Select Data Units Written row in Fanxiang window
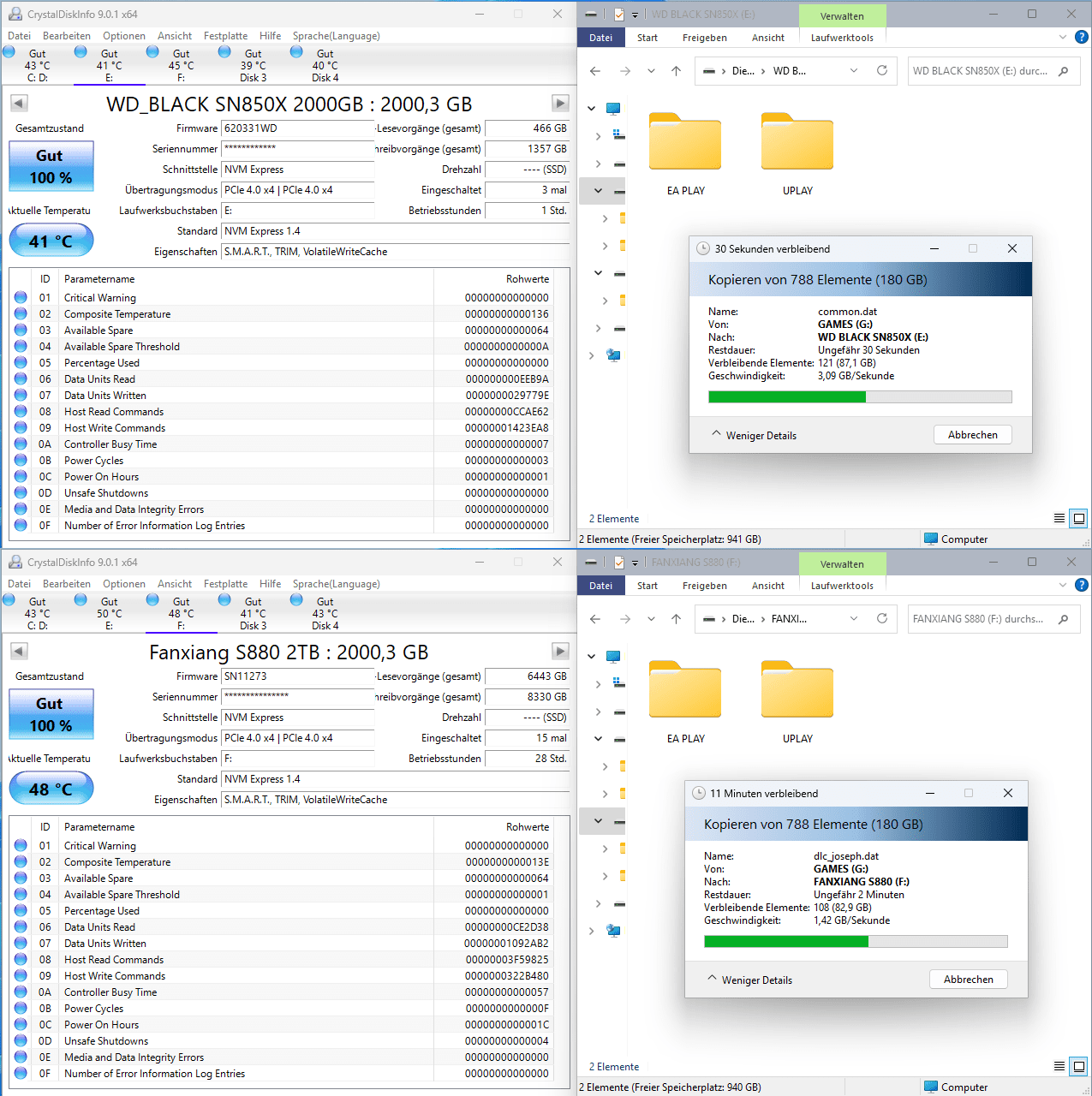 283,943
